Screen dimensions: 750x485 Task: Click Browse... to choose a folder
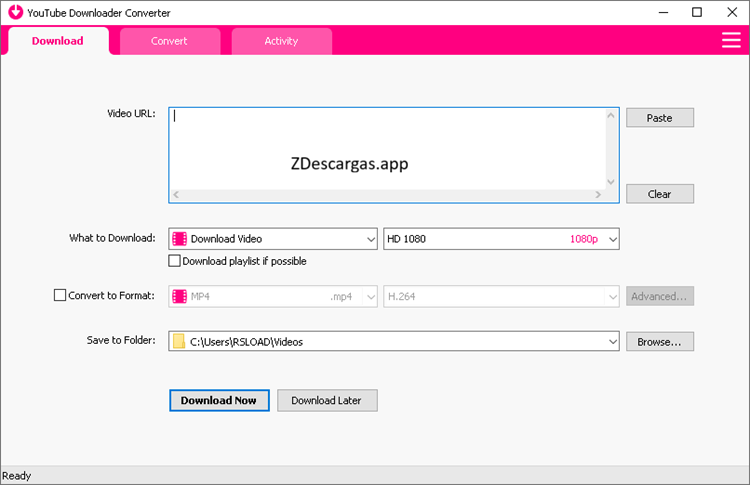(x=660, y=342)
